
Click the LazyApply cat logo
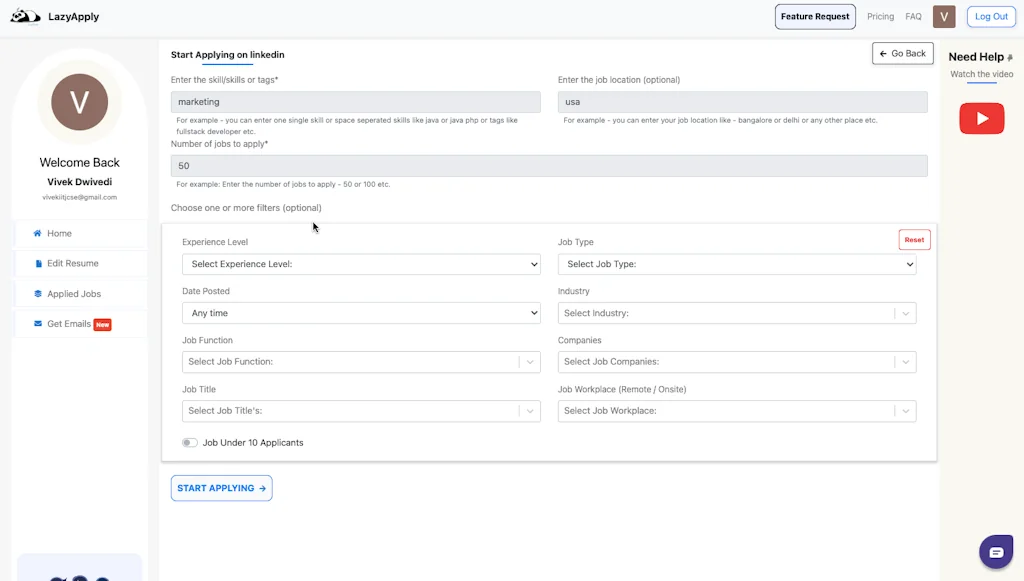(x=24, y=16)
